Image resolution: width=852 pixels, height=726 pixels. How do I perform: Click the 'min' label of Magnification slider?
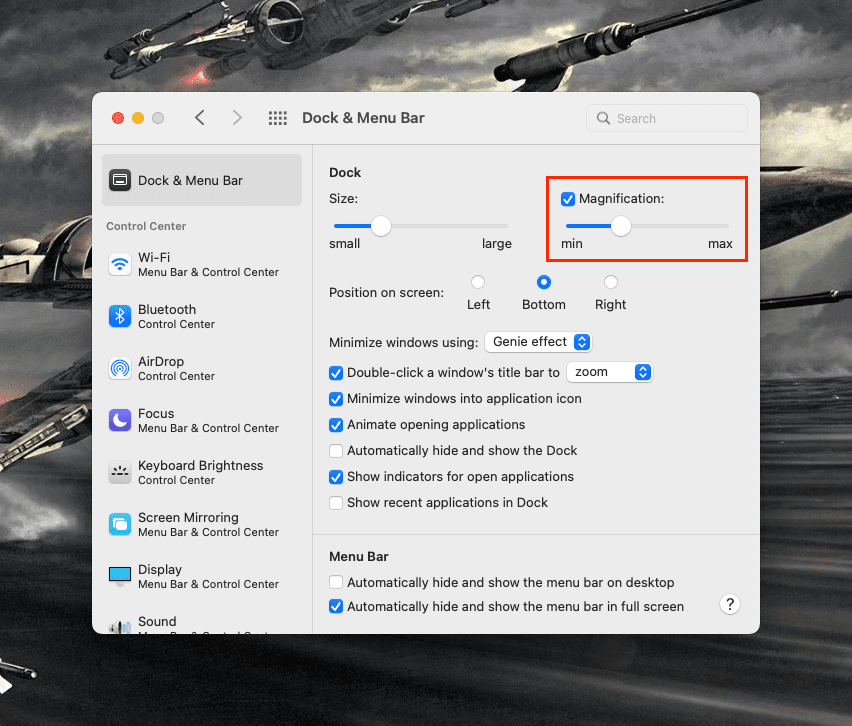tap(572, 243)
